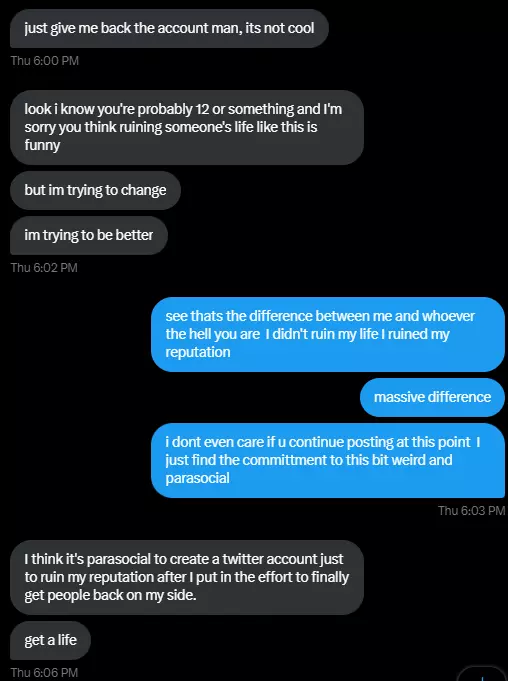Select the blue "i dont even care" message
This screenshot has height=681, width=508.
[x=328, y=460]
